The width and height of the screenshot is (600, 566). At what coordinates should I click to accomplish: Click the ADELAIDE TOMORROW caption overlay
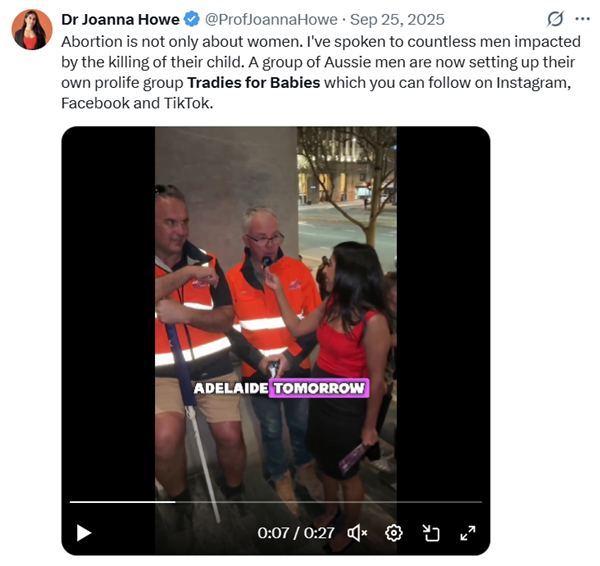[281, 388]
